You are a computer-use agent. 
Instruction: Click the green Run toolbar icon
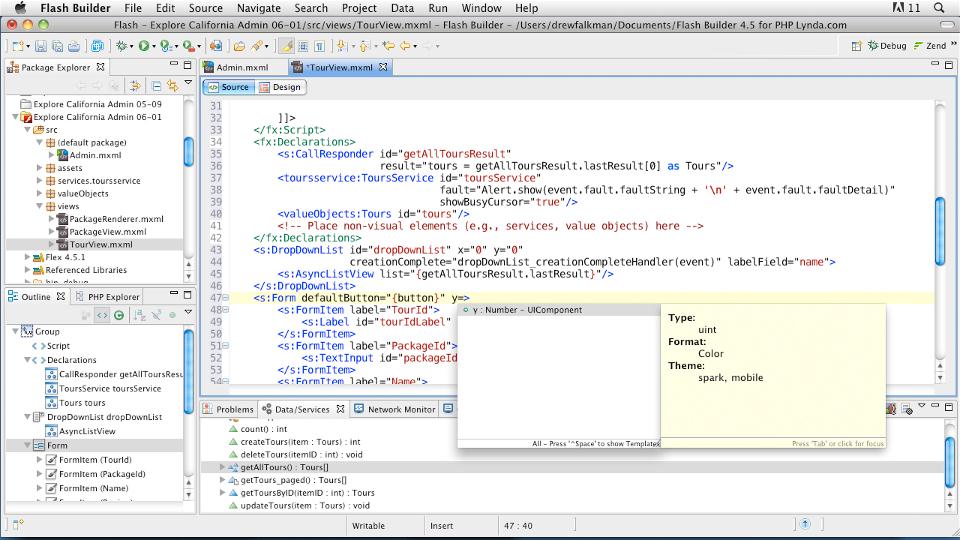pos(144,46)
